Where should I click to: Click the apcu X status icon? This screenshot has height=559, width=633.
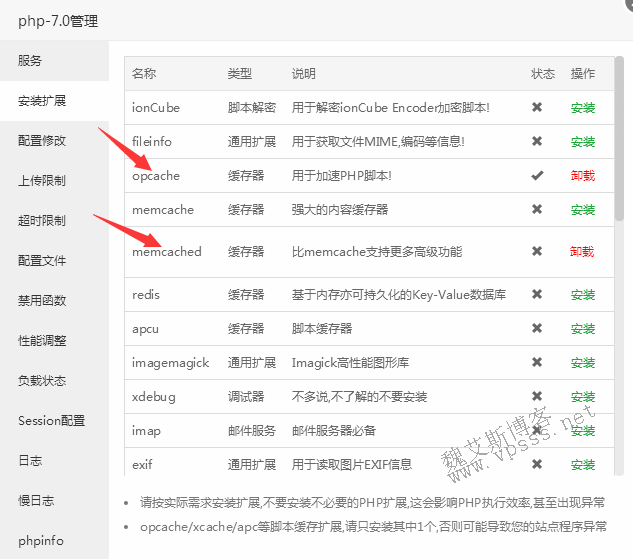pos(537,328)
